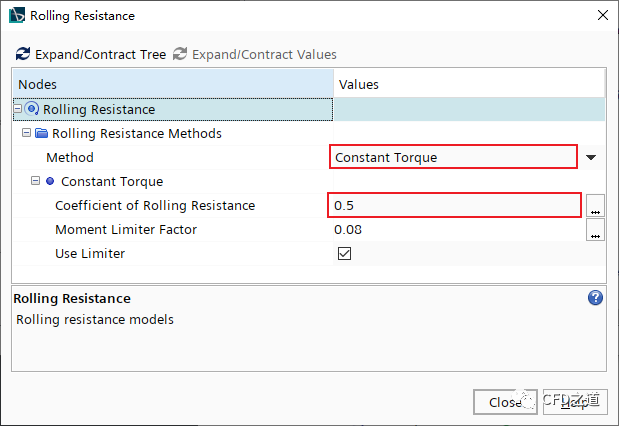The height and width of the screenshot is (426, 619).
Task: Click the Expand/Contract Values icon
Action: (x=180, y=54)
